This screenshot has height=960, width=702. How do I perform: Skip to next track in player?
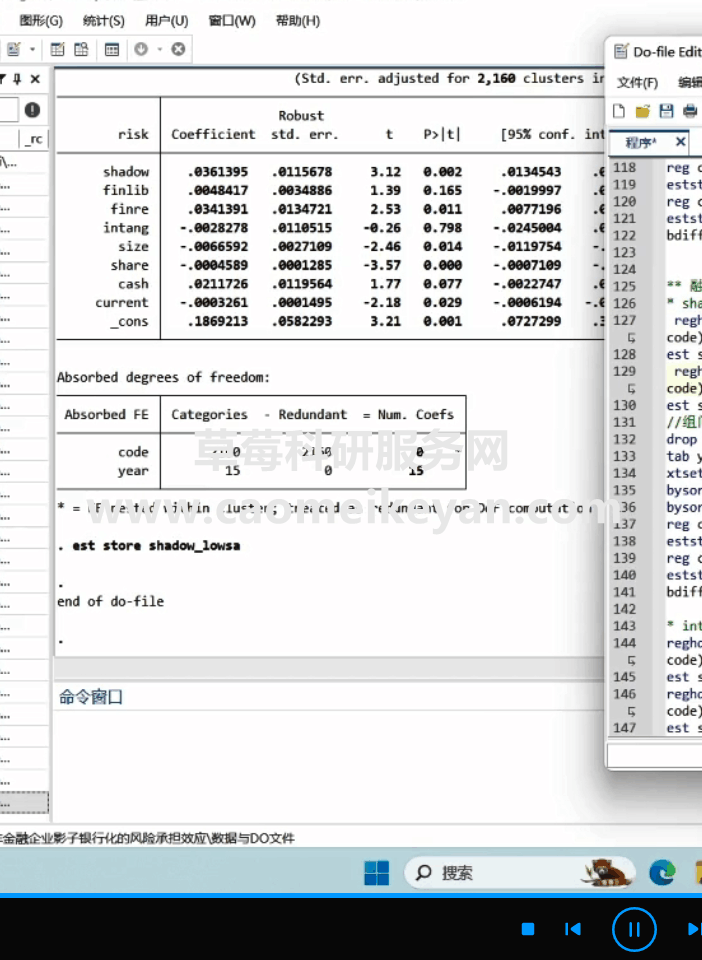[x=695, y=929]
